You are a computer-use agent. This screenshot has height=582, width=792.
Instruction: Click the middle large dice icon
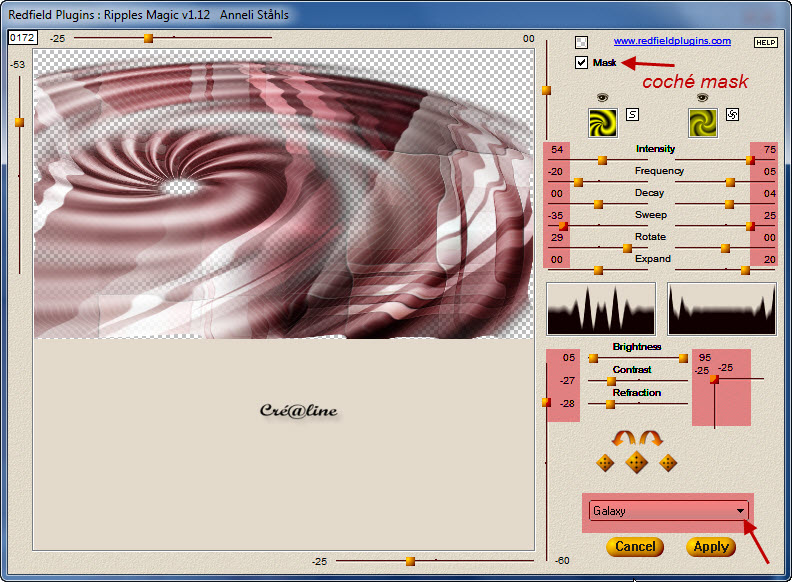coord(636,463)
